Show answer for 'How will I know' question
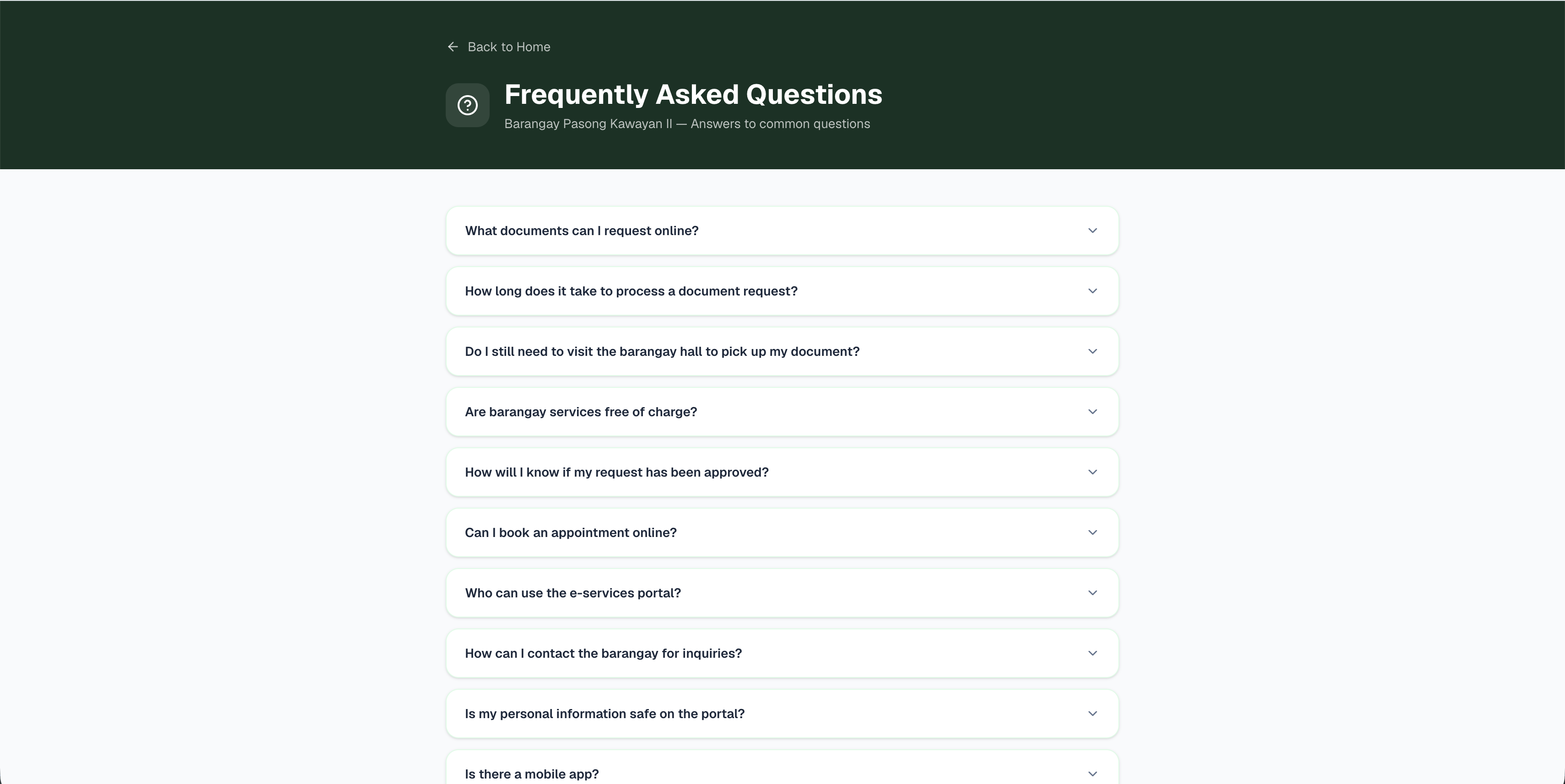Viewport: 1565px width, 784px height. (x=782, y=472)
